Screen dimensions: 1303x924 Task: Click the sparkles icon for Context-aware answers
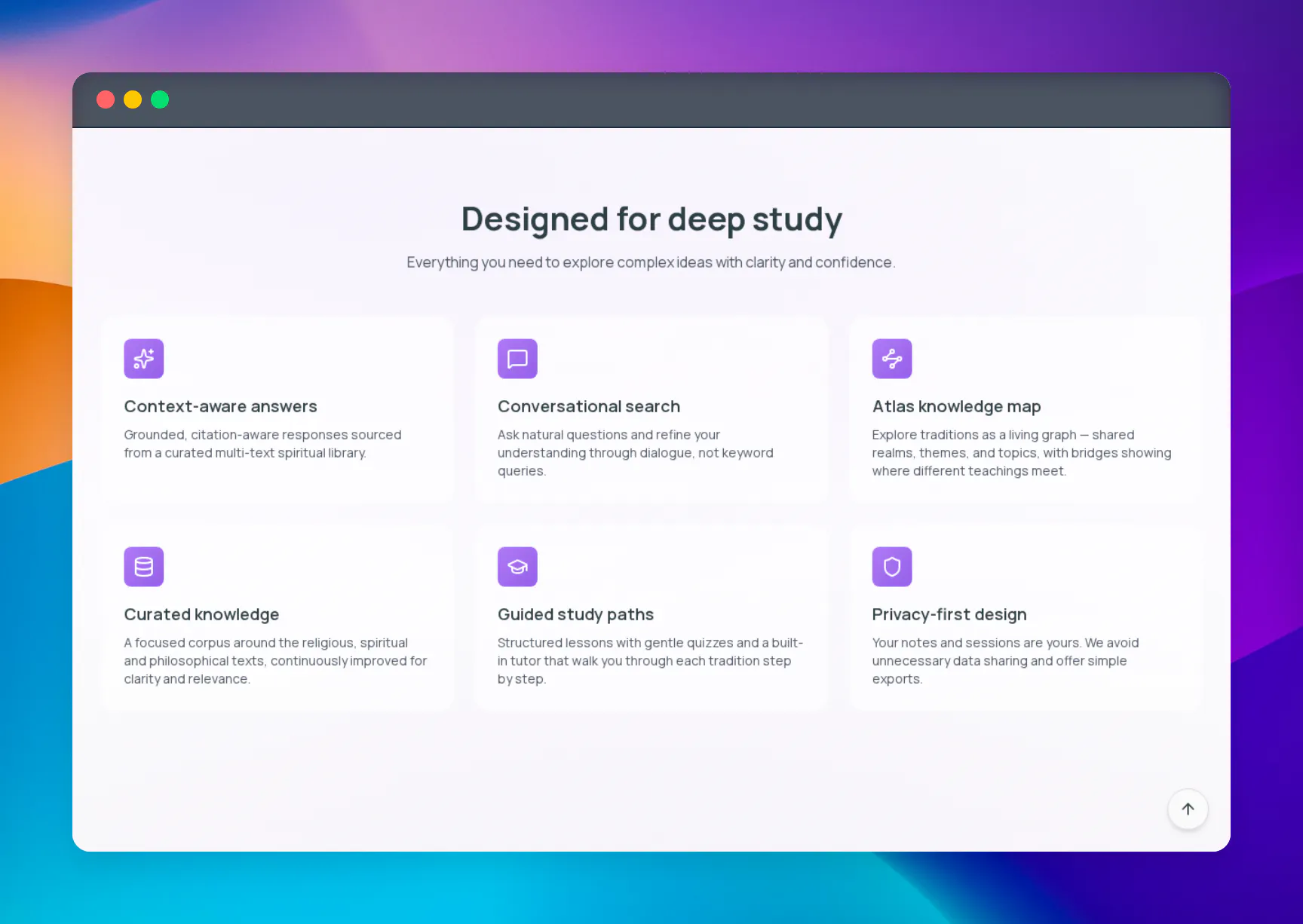click(143, 359)
